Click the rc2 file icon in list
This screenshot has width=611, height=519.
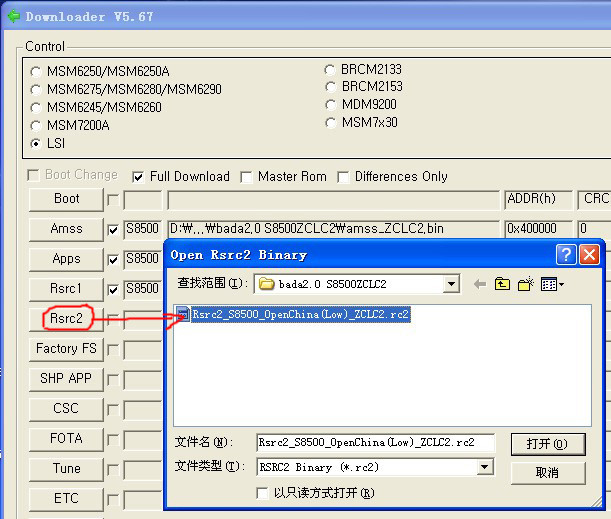click(x=182, y=314)
